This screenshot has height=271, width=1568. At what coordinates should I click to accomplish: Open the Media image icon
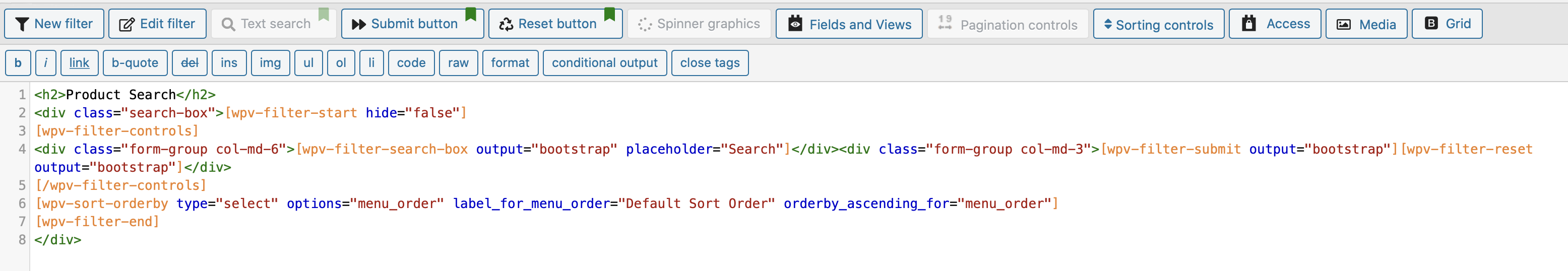pyautogui.click(x=1343, y=24)
